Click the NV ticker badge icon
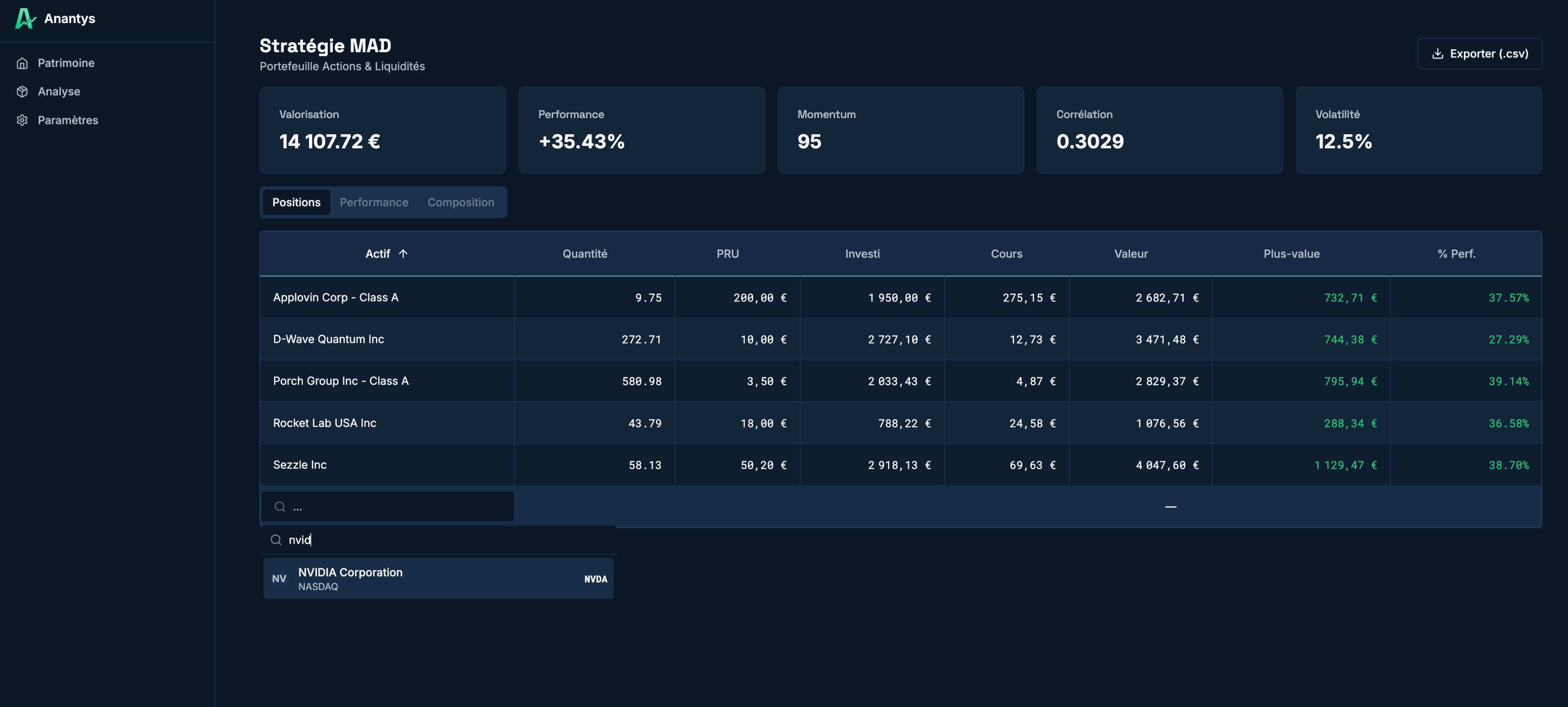Screen dimensions: 1568x707 [x=279, y=578]
